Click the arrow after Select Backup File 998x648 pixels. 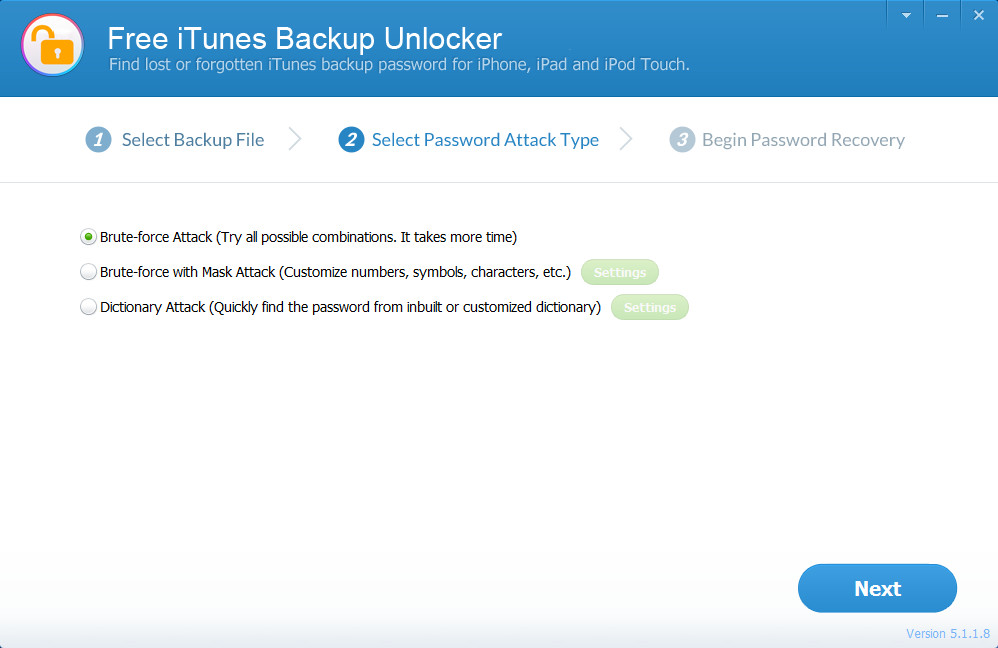click(295, 140)
